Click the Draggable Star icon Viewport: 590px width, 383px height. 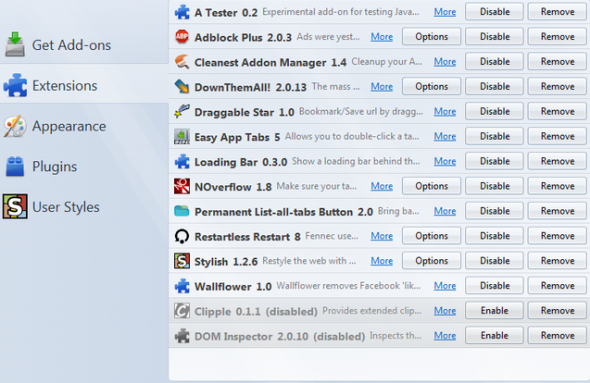pos(182,111)
